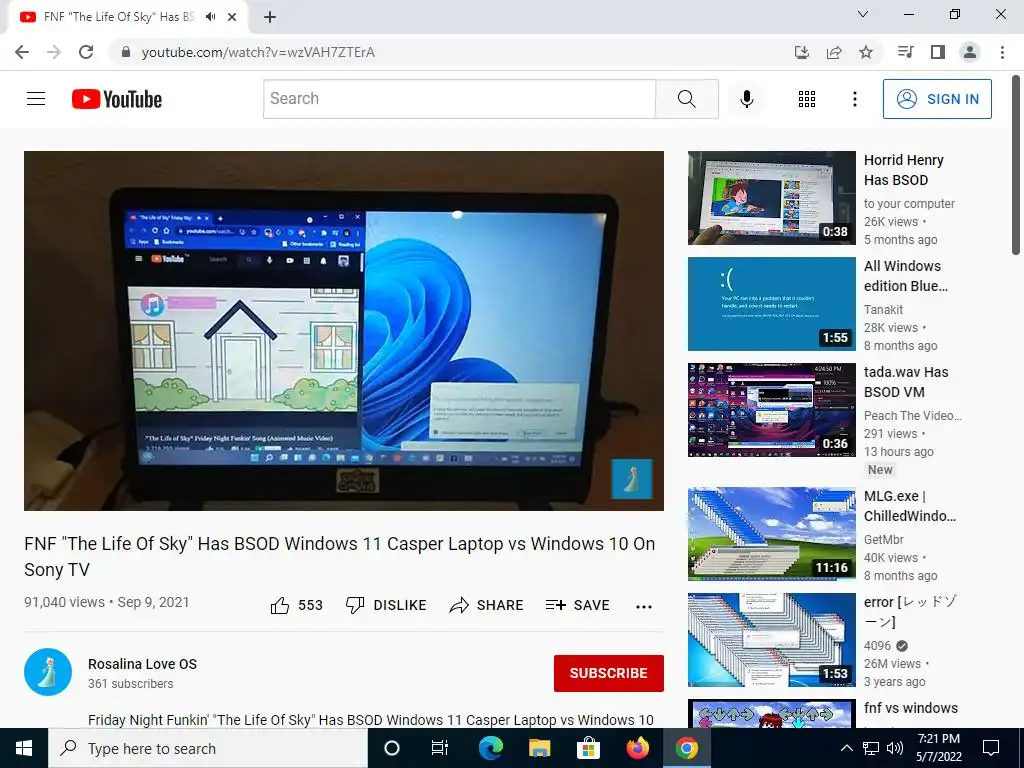Click channel watermark in video corner
Viewport: 1024px width, 768px height.
pyautogui.click(x=632, y=479)
